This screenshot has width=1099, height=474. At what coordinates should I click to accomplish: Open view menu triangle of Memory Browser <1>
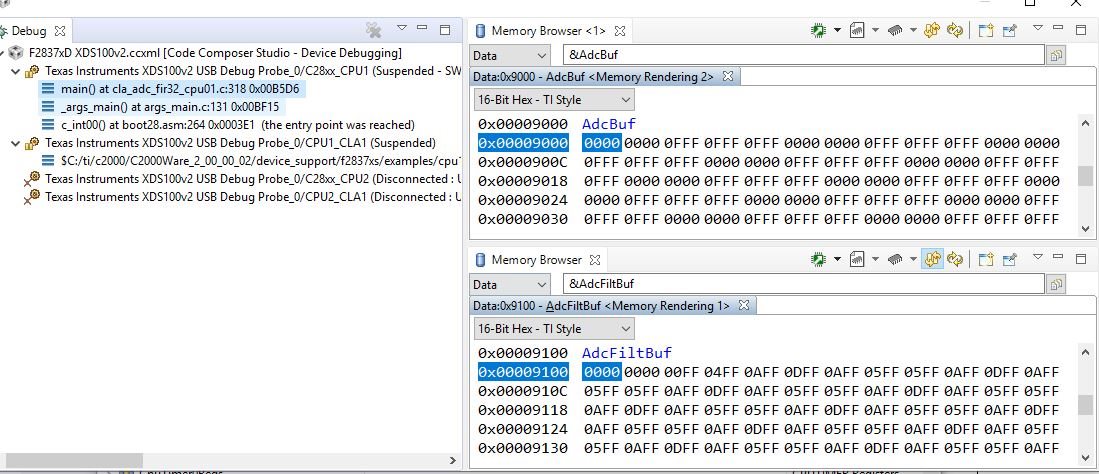[x=1038, y=28]
